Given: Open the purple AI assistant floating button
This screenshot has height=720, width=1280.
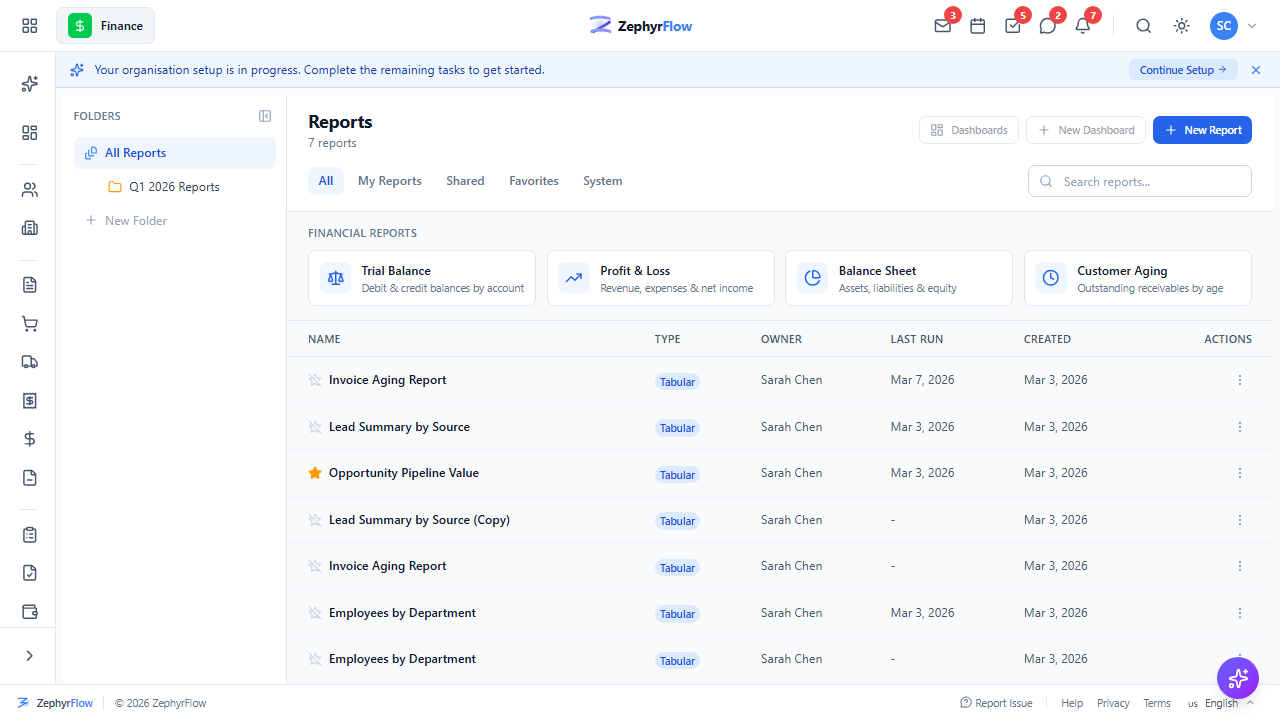Looking at the screenshot, I should point(1238,678).
